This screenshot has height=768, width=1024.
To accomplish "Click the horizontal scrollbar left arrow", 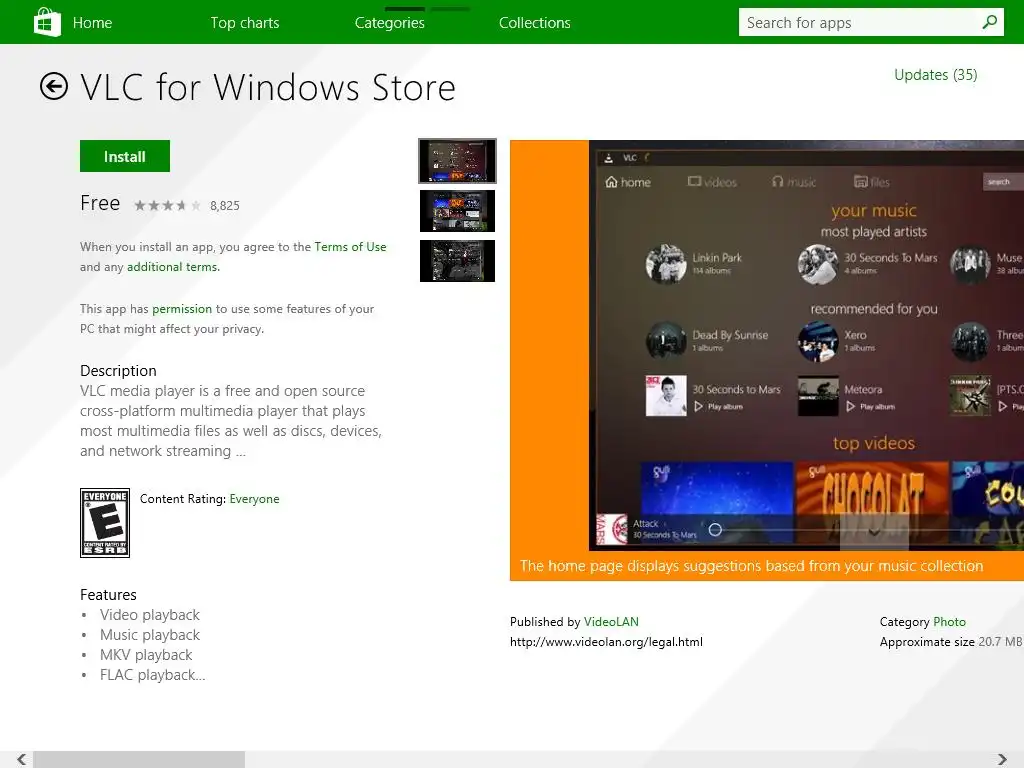I will tap(22, 759).
